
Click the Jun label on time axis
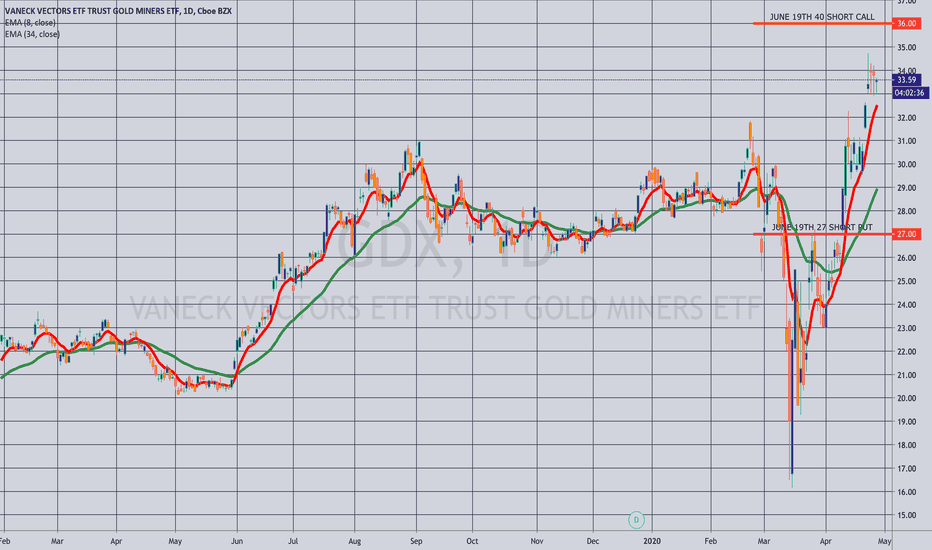tap(237, 541)
